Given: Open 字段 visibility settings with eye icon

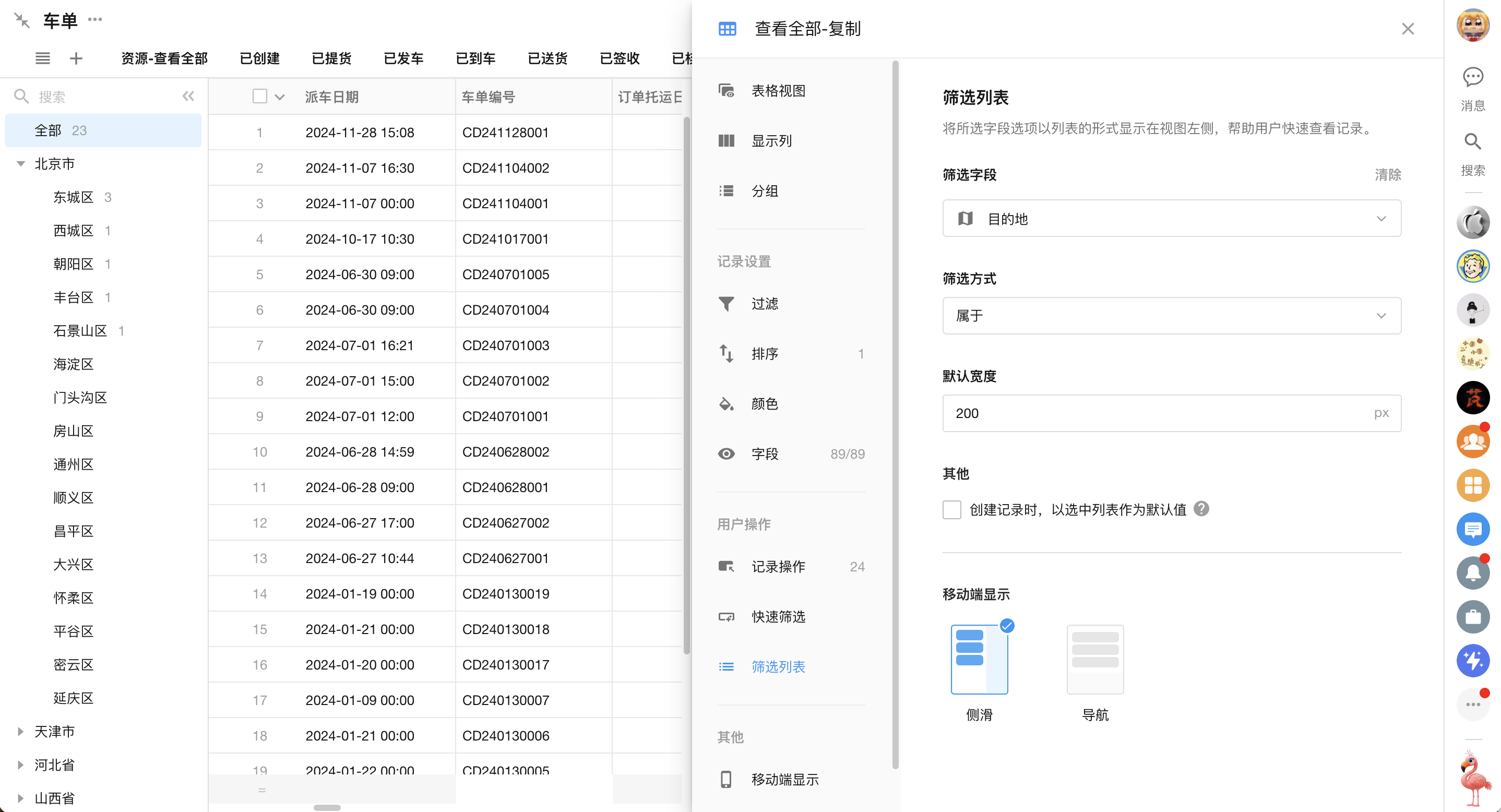Looking at the screenshot, I should (x=791, y=455).
